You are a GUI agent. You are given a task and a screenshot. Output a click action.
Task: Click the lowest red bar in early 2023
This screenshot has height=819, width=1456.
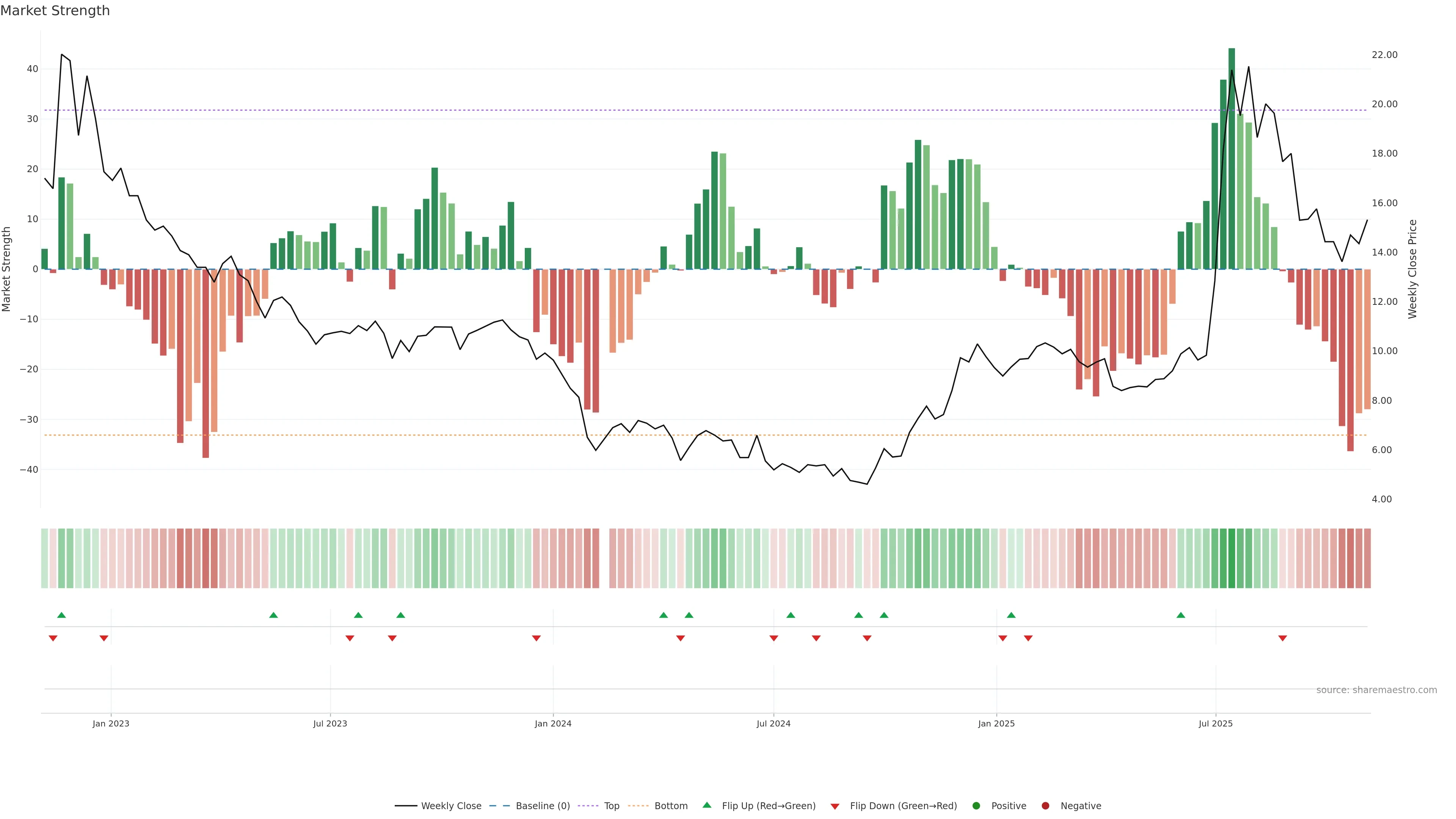[206, 364]
